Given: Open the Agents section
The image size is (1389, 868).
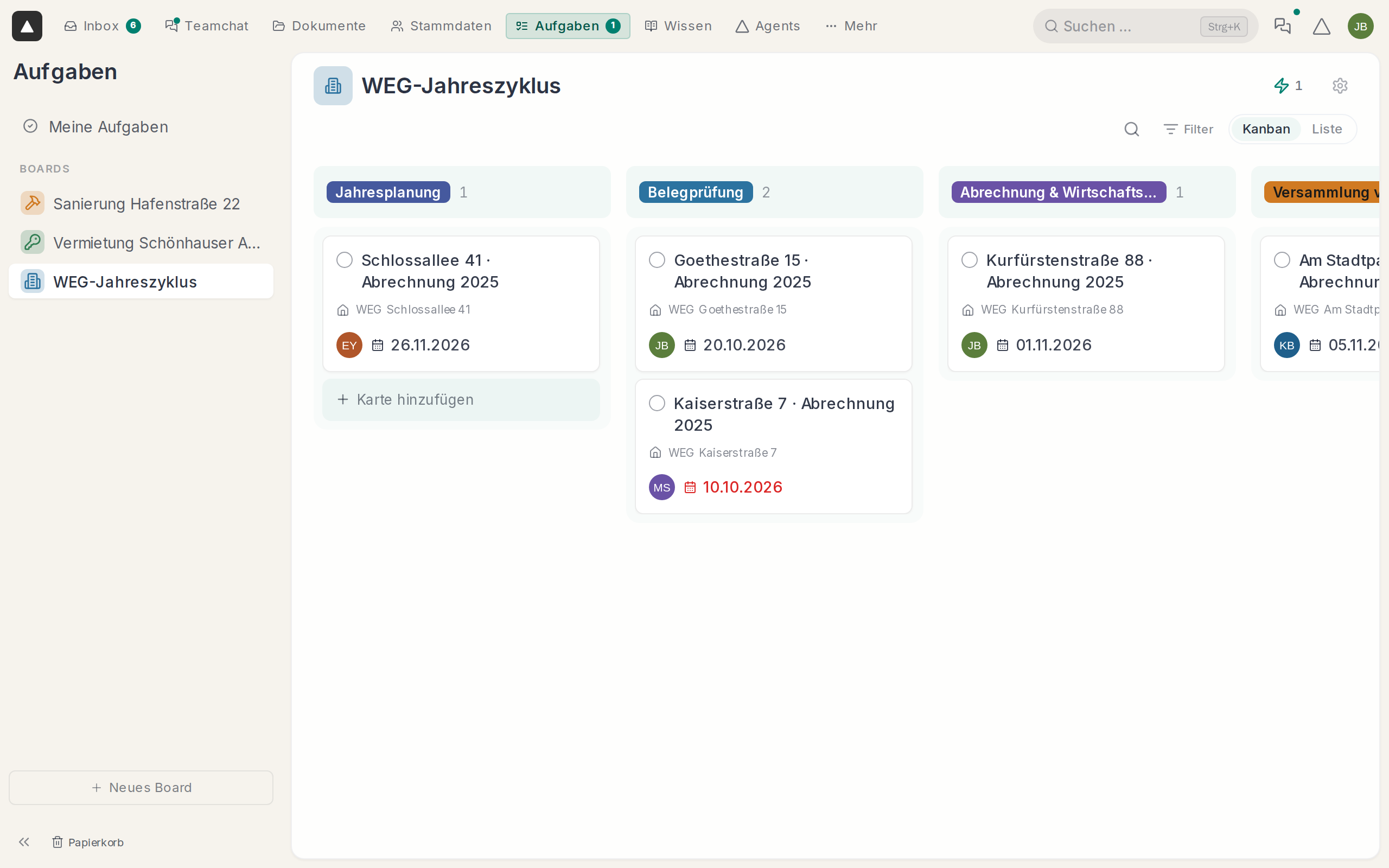Looking at the screenshot, I should (x=767, y=26).
